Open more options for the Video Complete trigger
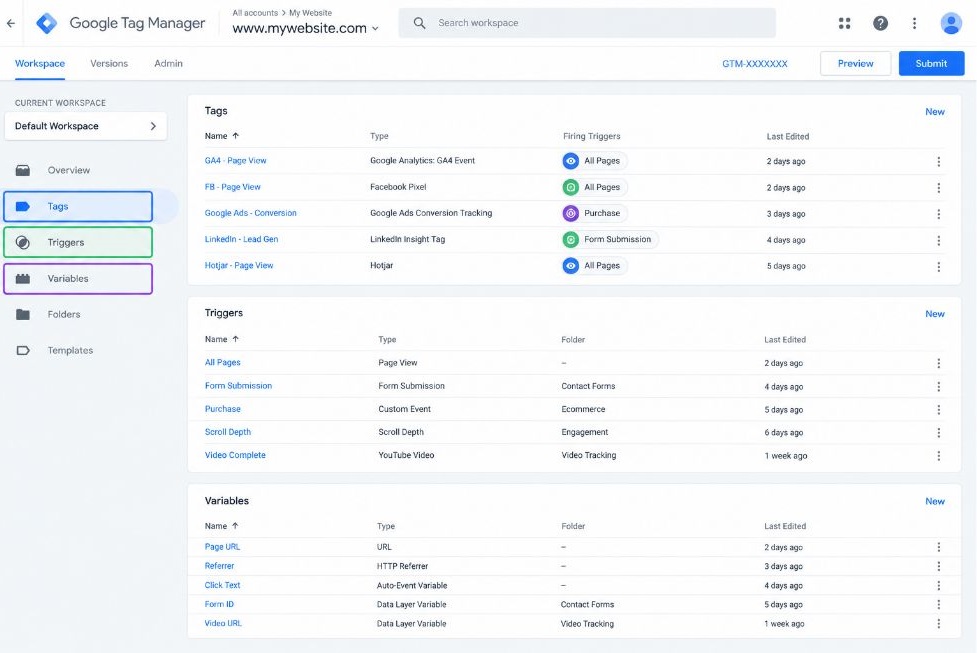The width and height of the screenshot is (977, 653). point(938,455)
